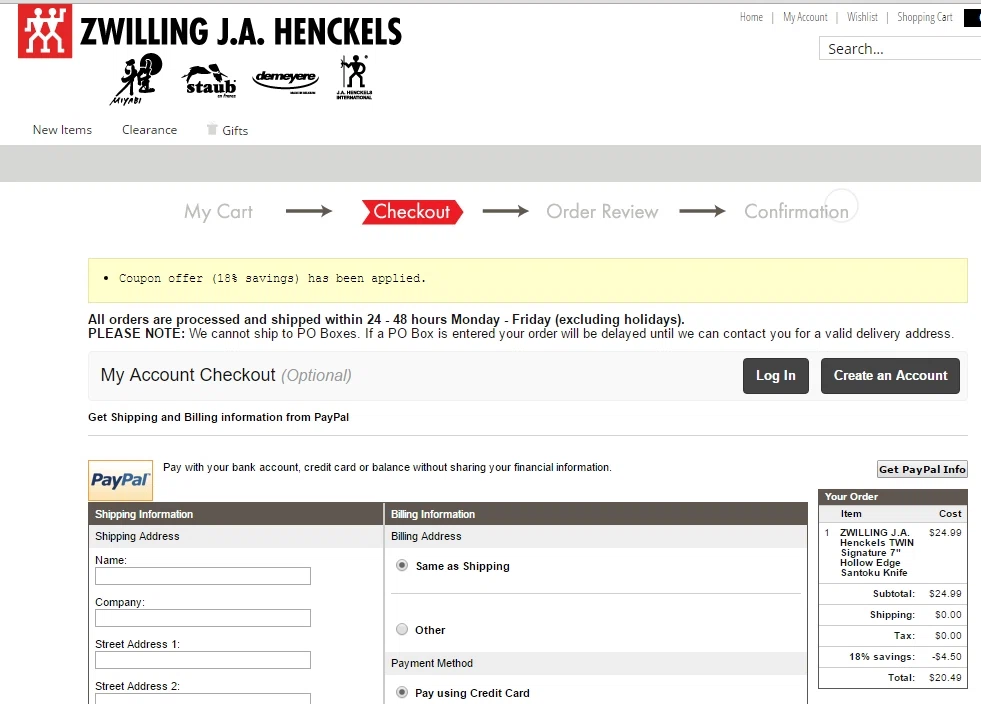Image resolution: width=981 pixels, height=704 pixels.
Task: Click the Shipping Information header
Action: (x=236, y=514)
